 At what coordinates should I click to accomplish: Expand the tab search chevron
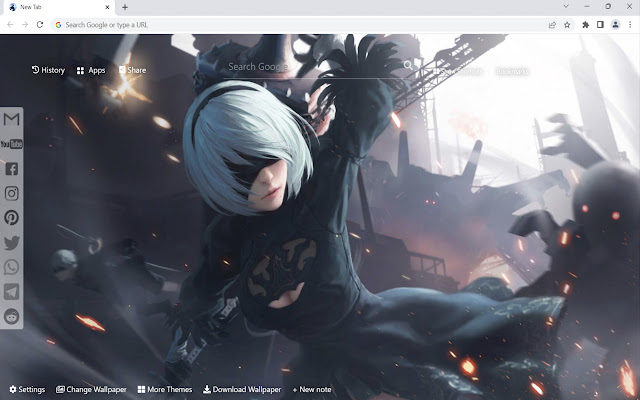566,6
